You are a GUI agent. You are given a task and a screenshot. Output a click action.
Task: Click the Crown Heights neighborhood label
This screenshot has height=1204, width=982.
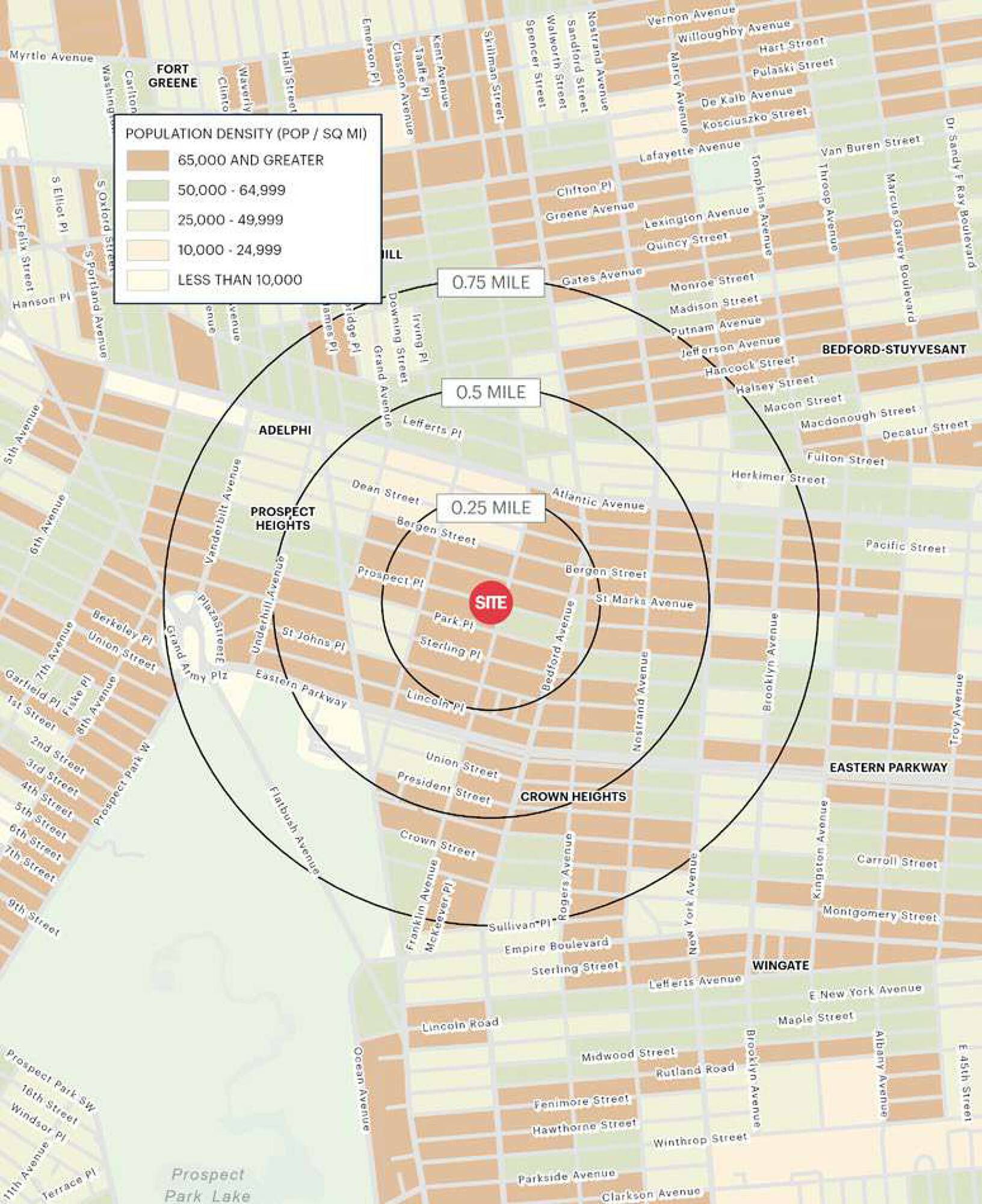[x=573, y=796]
